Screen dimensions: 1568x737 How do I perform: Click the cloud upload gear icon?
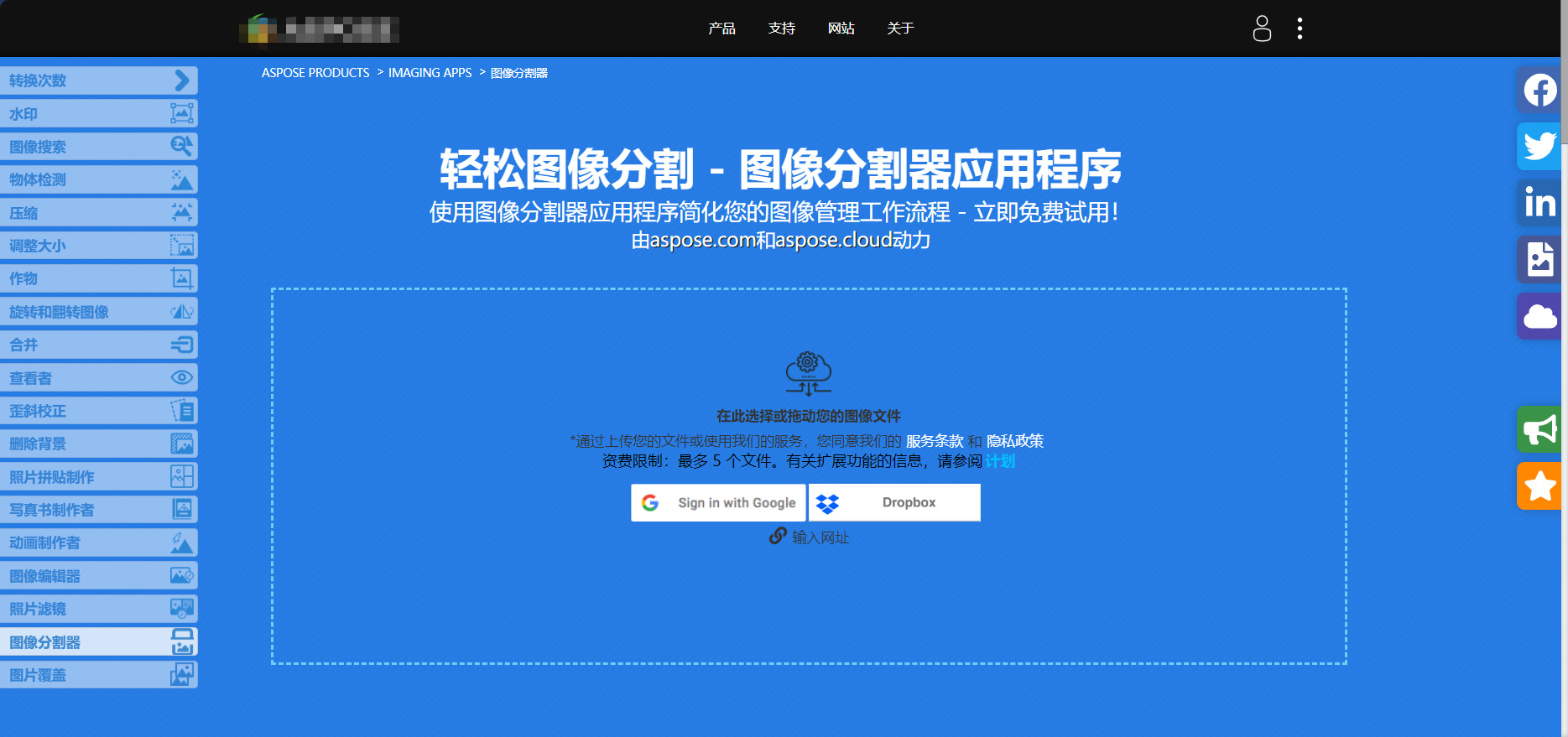808,374
